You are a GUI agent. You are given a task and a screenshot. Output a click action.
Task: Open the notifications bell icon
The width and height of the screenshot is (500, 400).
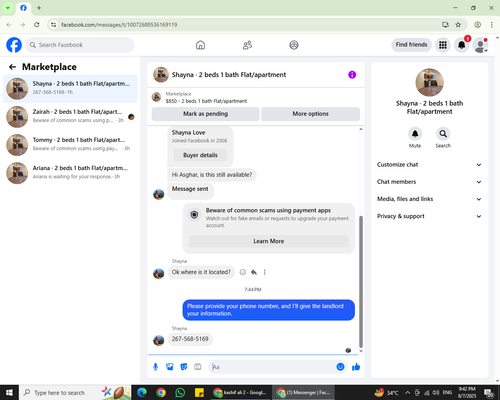tap(461, 45)
